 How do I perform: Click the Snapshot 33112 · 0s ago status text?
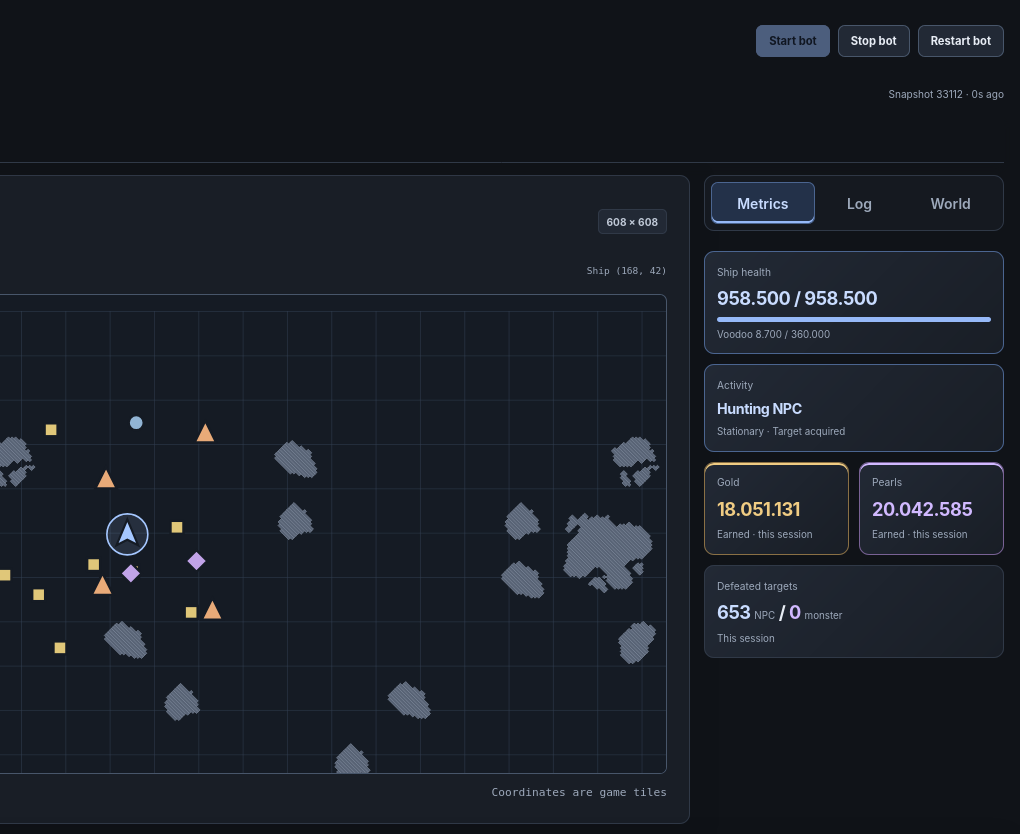tap(946, 94)
